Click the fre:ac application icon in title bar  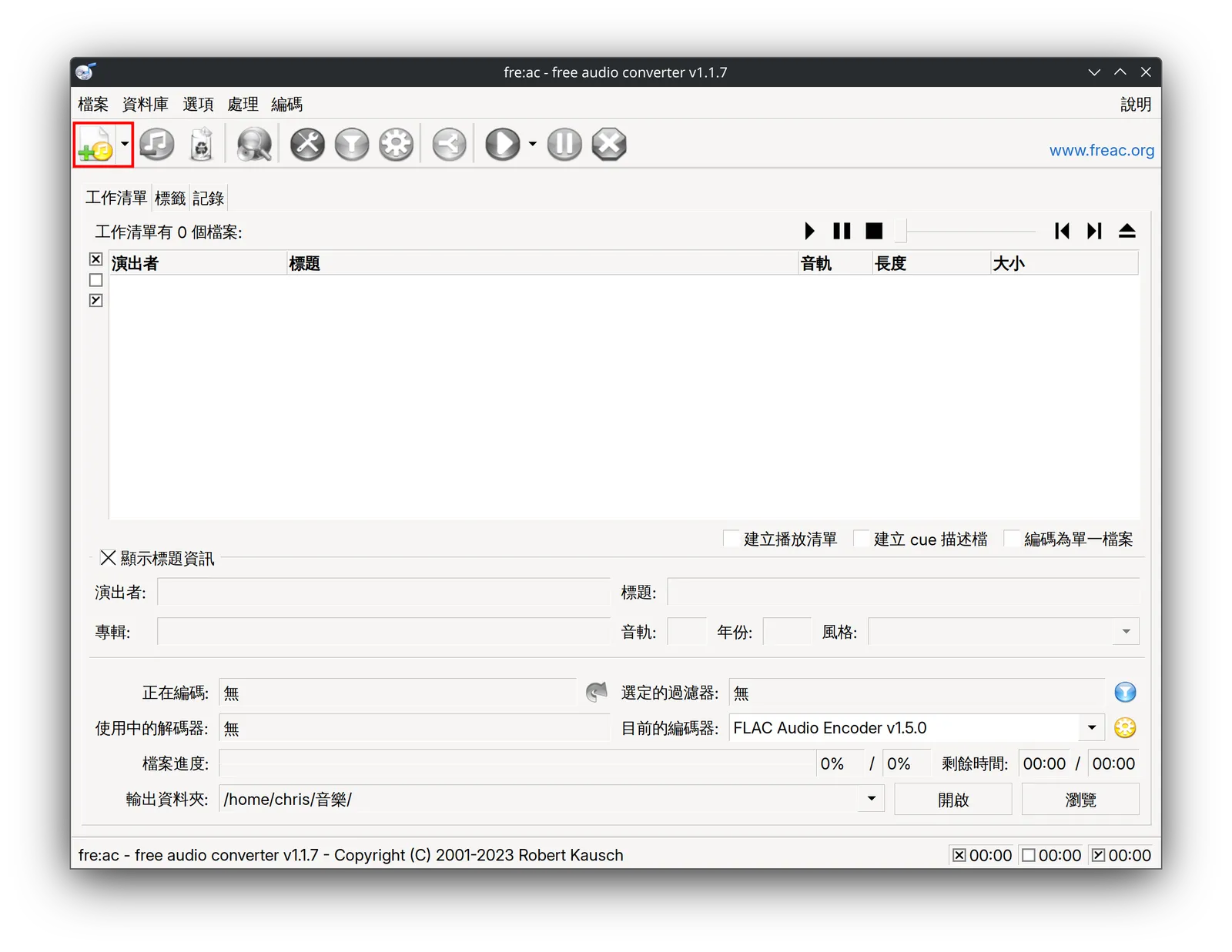85,72
